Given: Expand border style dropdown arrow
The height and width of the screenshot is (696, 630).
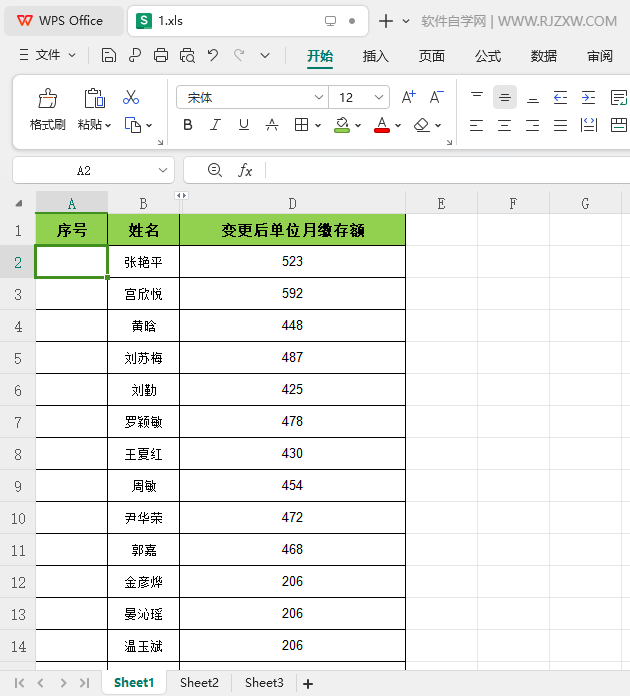Looking at the screenshot, I should click(318, 126).
